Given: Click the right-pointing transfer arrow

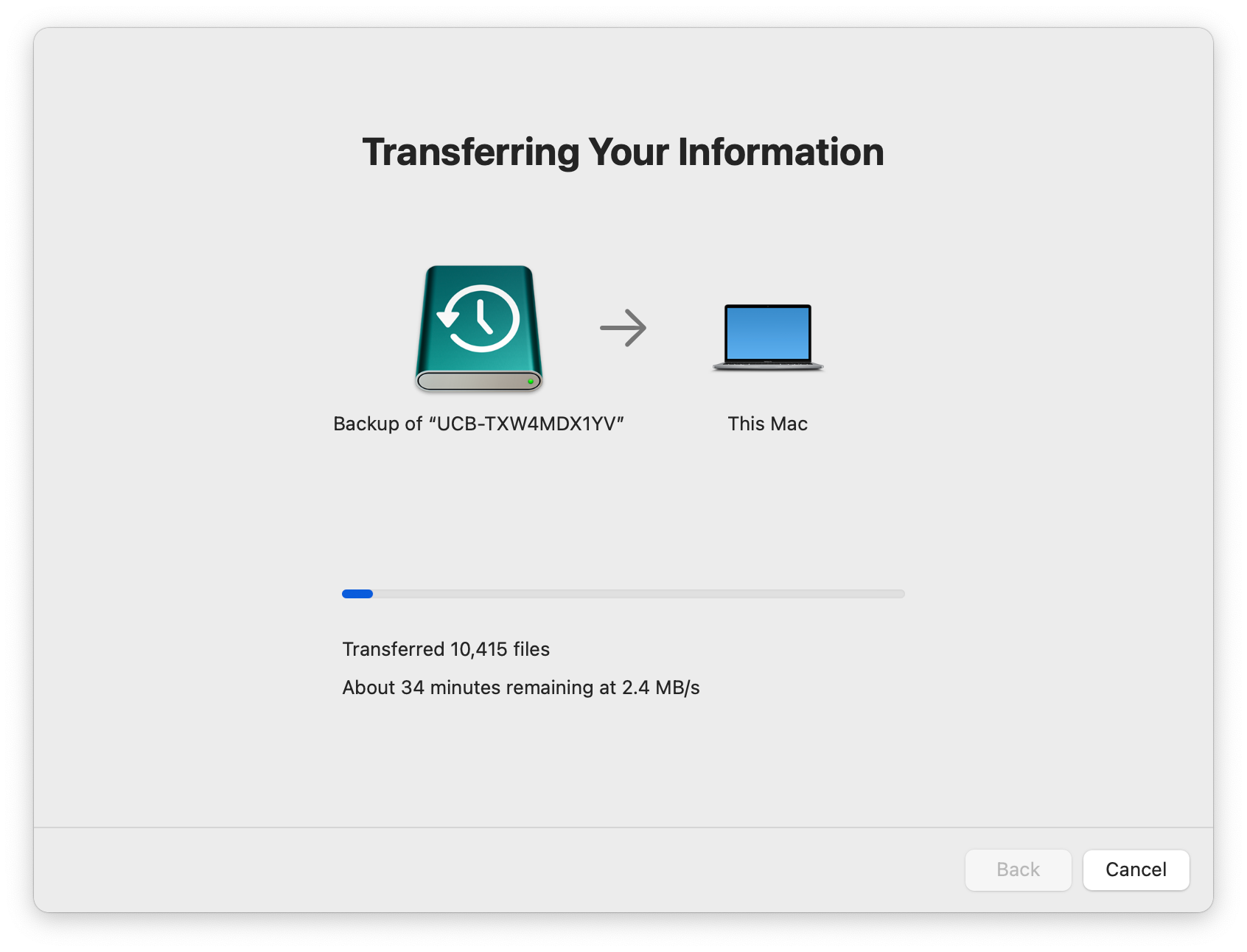Looking at the screenshot, I should click(x=623, y=328).
